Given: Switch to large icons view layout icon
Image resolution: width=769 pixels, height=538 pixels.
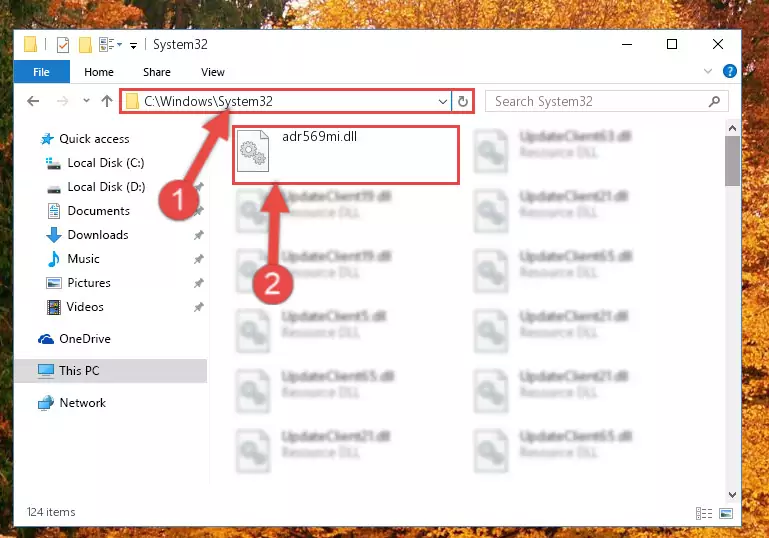Looking at the screenshot, I should [x=726, y=513].
